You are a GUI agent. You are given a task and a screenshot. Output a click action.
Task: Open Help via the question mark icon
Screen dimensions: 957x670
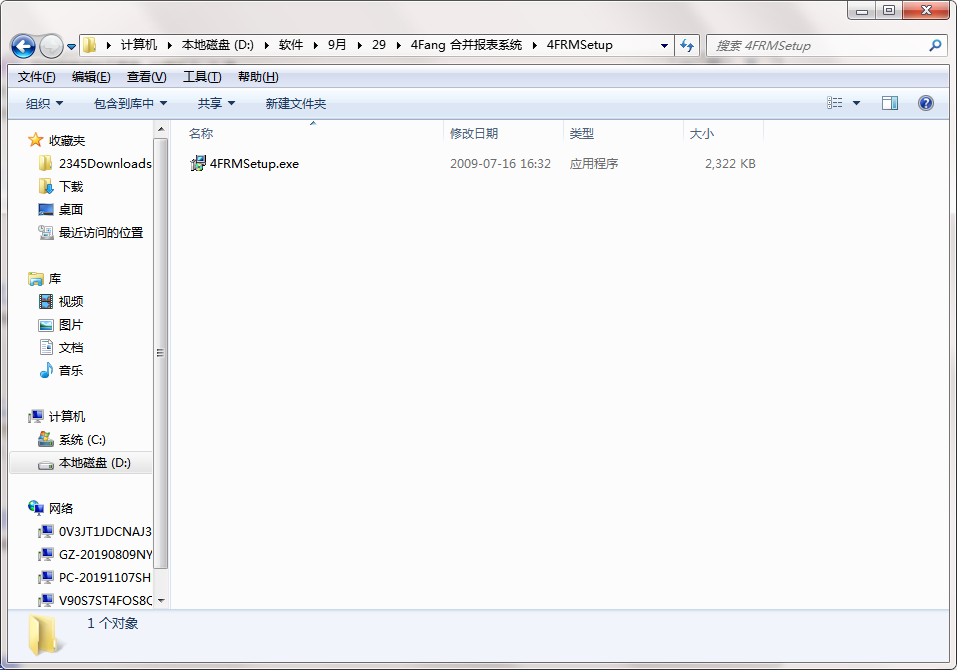click(925, 102)
